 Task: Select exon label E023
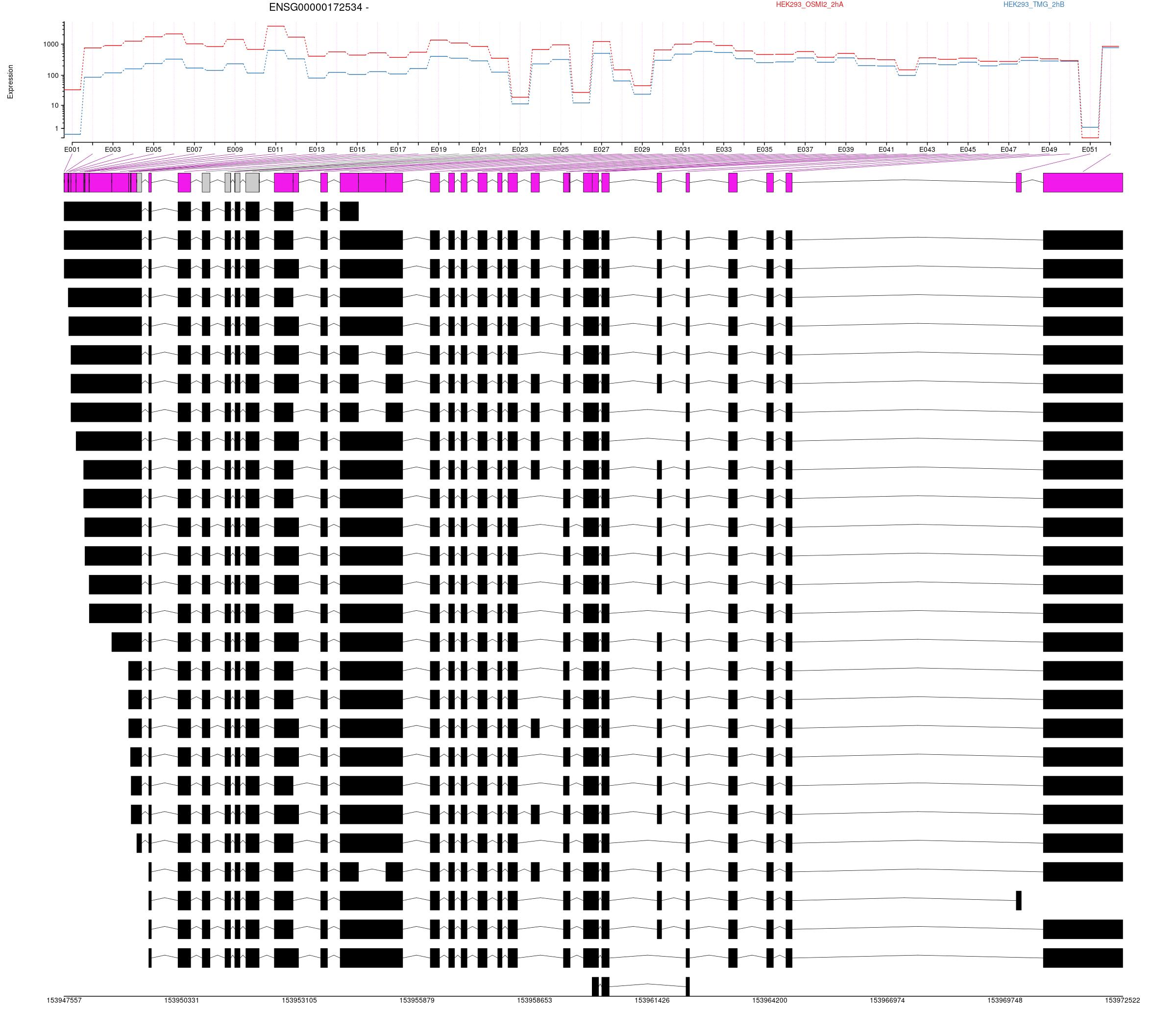pyautogui.click(x=520, y=150)
